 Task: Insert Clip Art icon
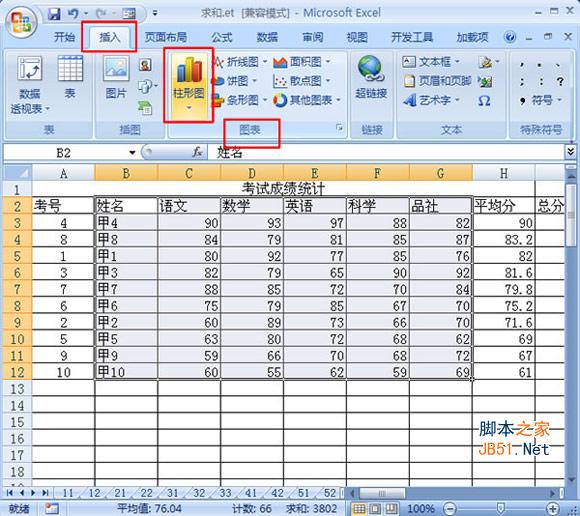pos(145,65)
